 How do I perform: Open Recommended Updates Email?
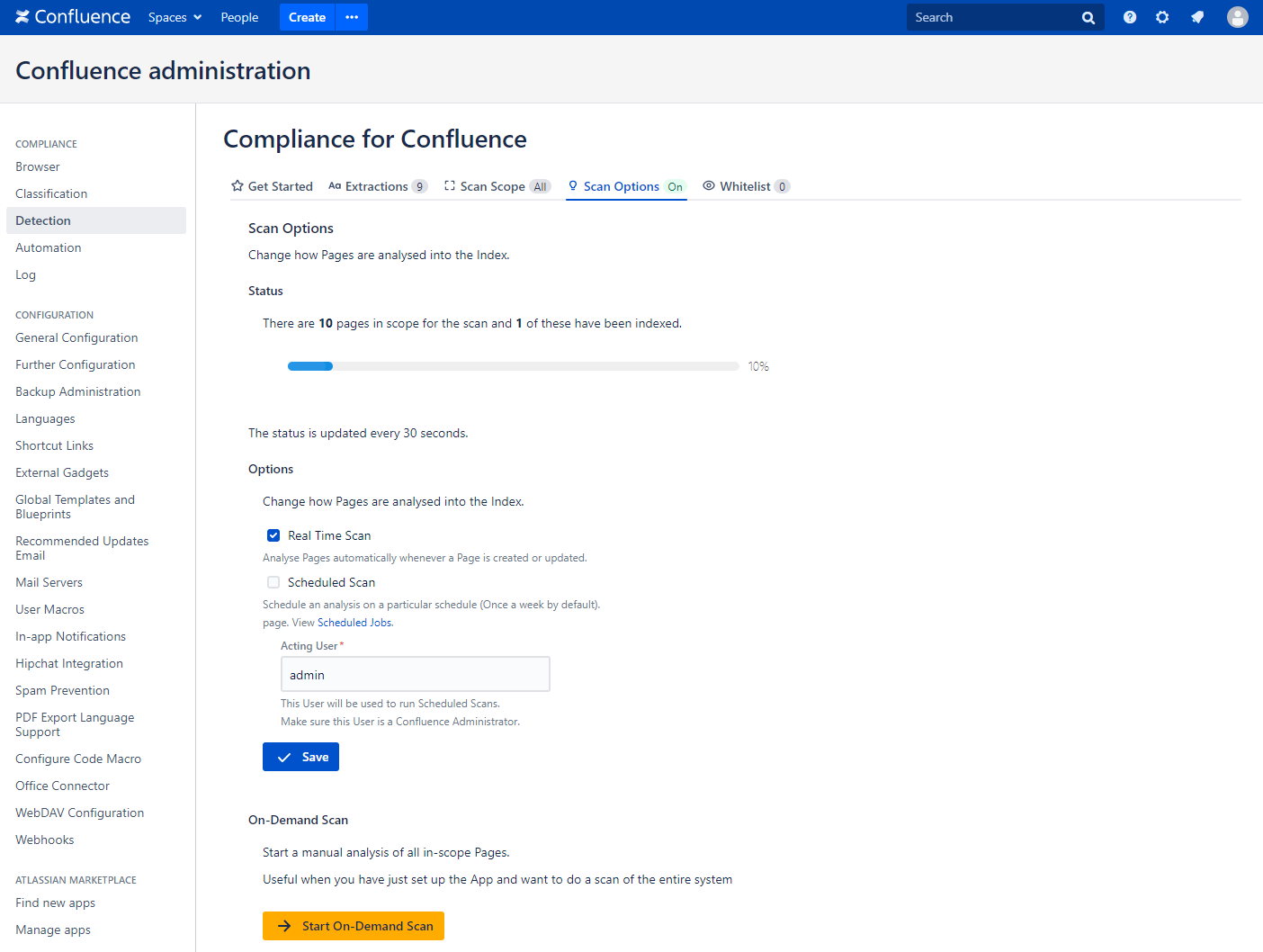pos(82,548)
